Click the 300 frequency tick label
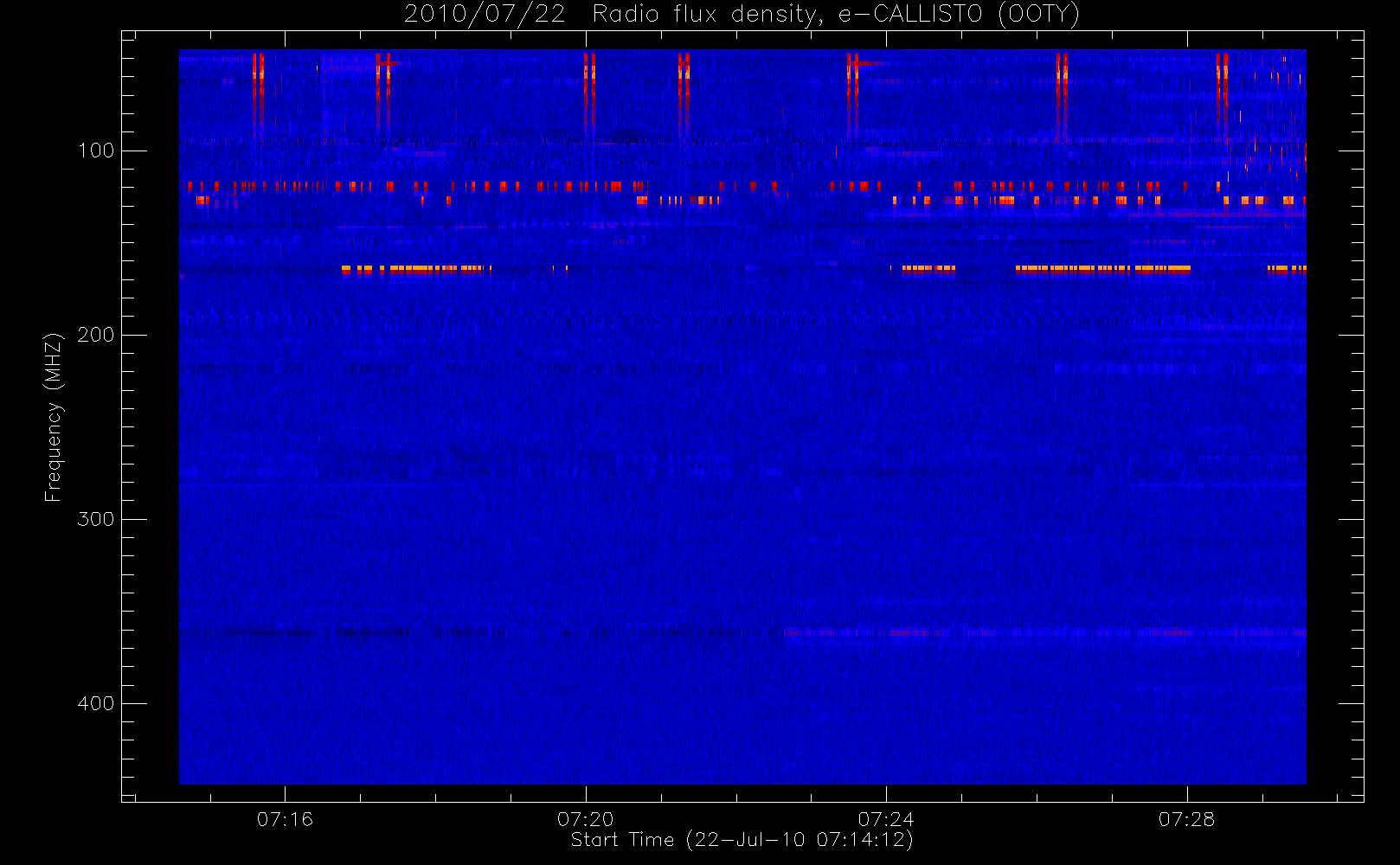Viewport: 1400px width, 865px height. (x=96, y=519)
